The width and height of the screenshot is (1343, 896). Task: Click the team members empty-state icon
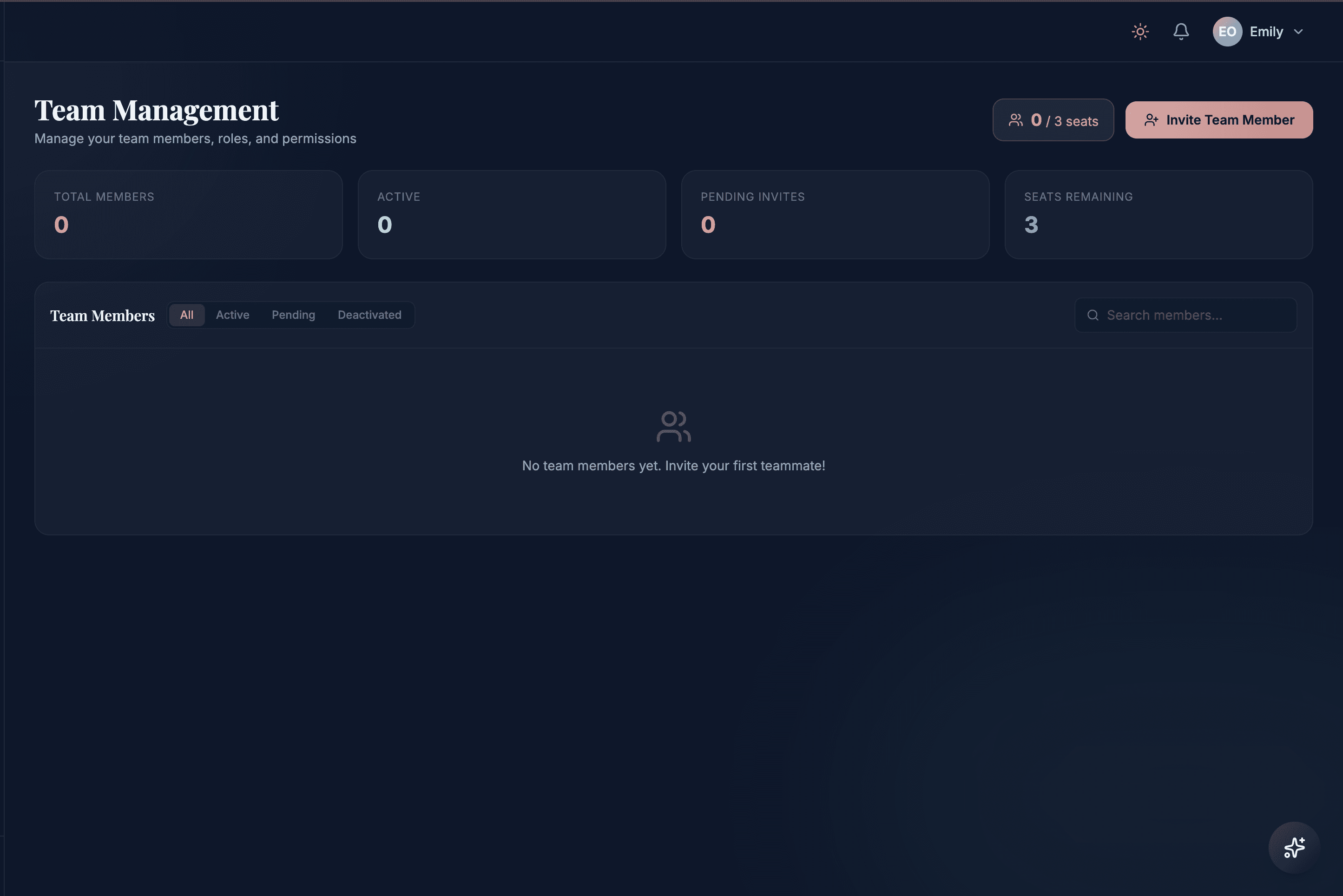tap(673, 426)
